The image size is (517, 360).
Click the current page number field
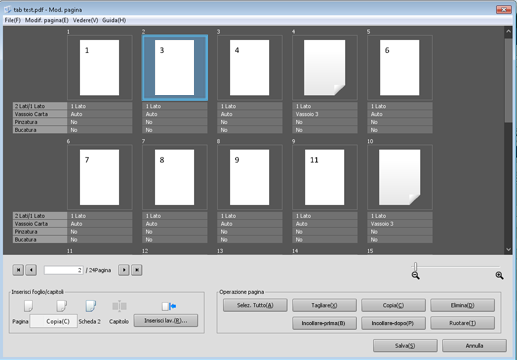pos(63,270)
